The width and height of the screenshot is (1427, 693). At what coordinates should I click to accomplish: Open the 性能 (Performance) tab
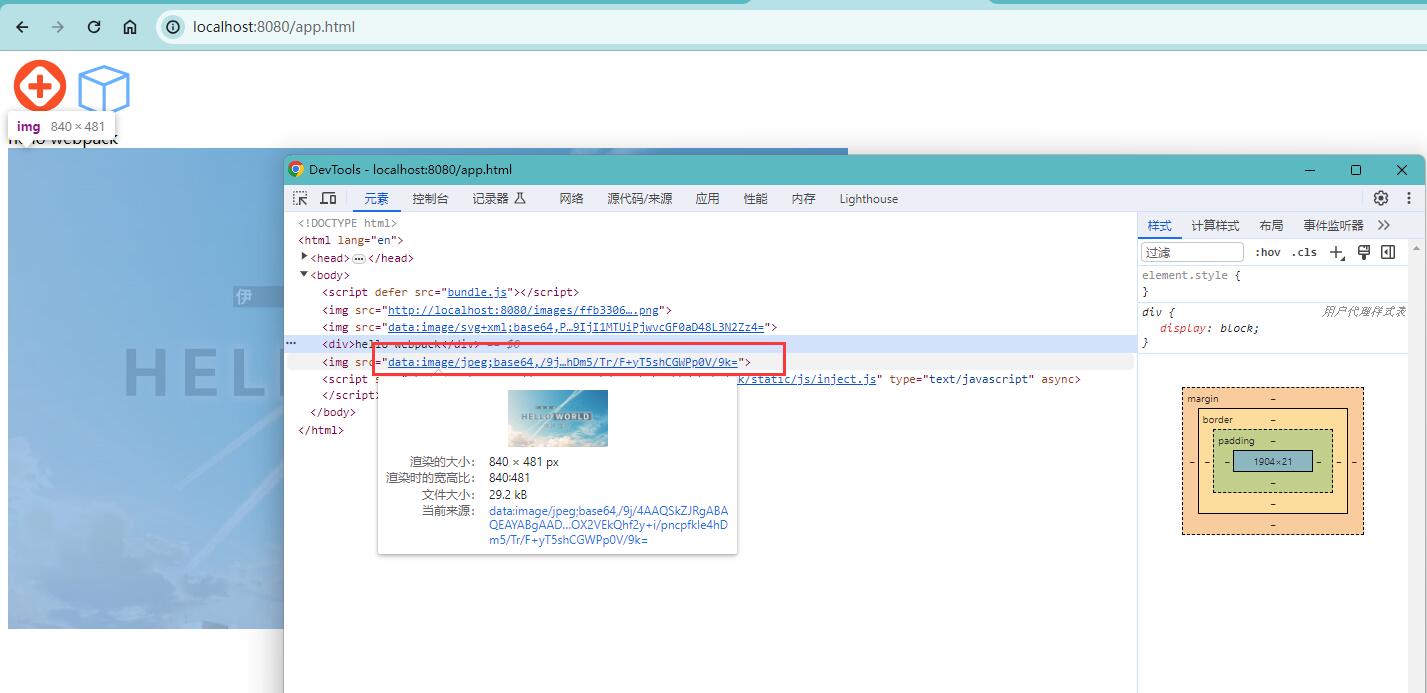point(756,199)
